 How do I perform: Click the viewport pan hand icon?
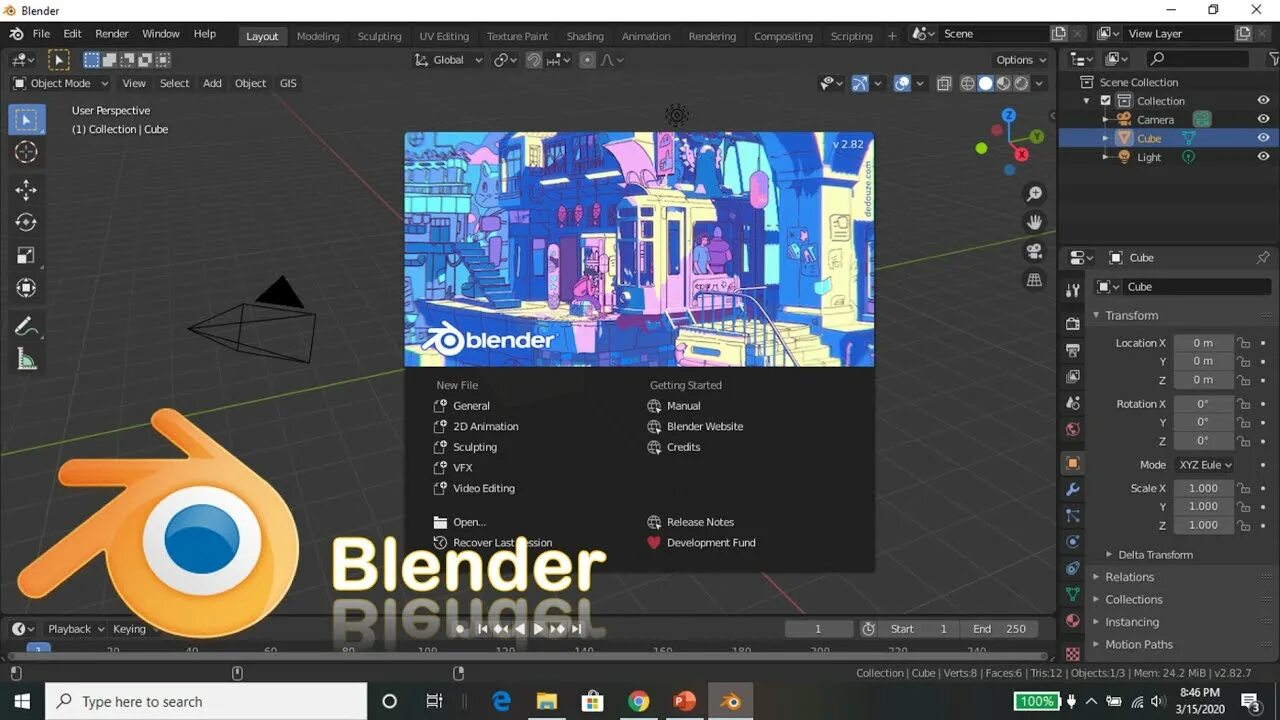[1035, 222]
